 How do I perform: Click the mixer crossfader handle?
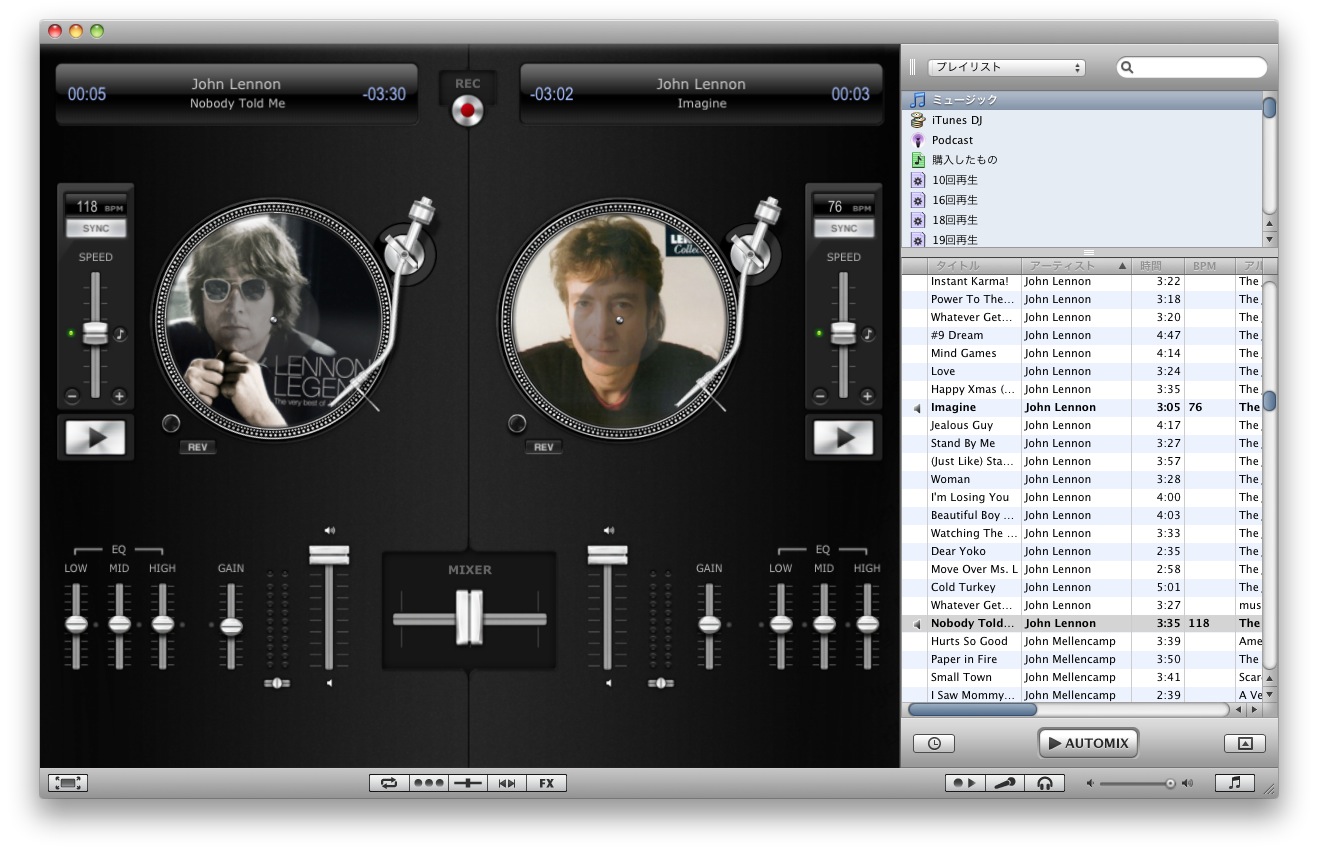[469, 617]
